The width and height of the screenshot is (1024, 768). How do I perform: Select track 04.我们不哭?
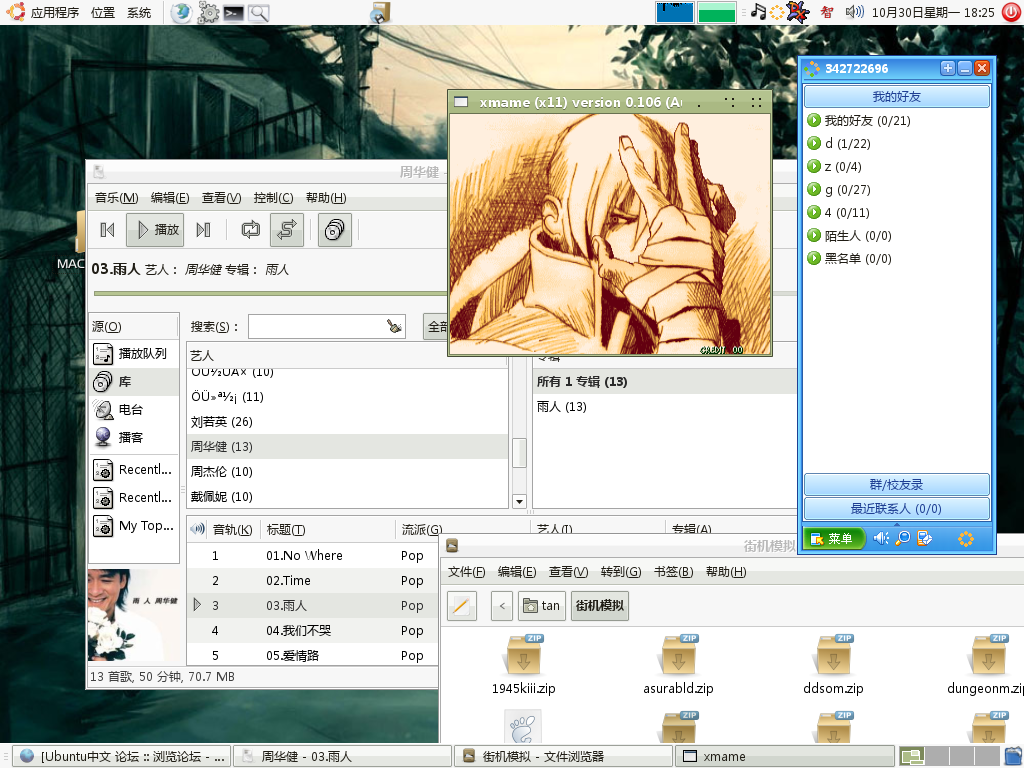click(x=312, y=631)
